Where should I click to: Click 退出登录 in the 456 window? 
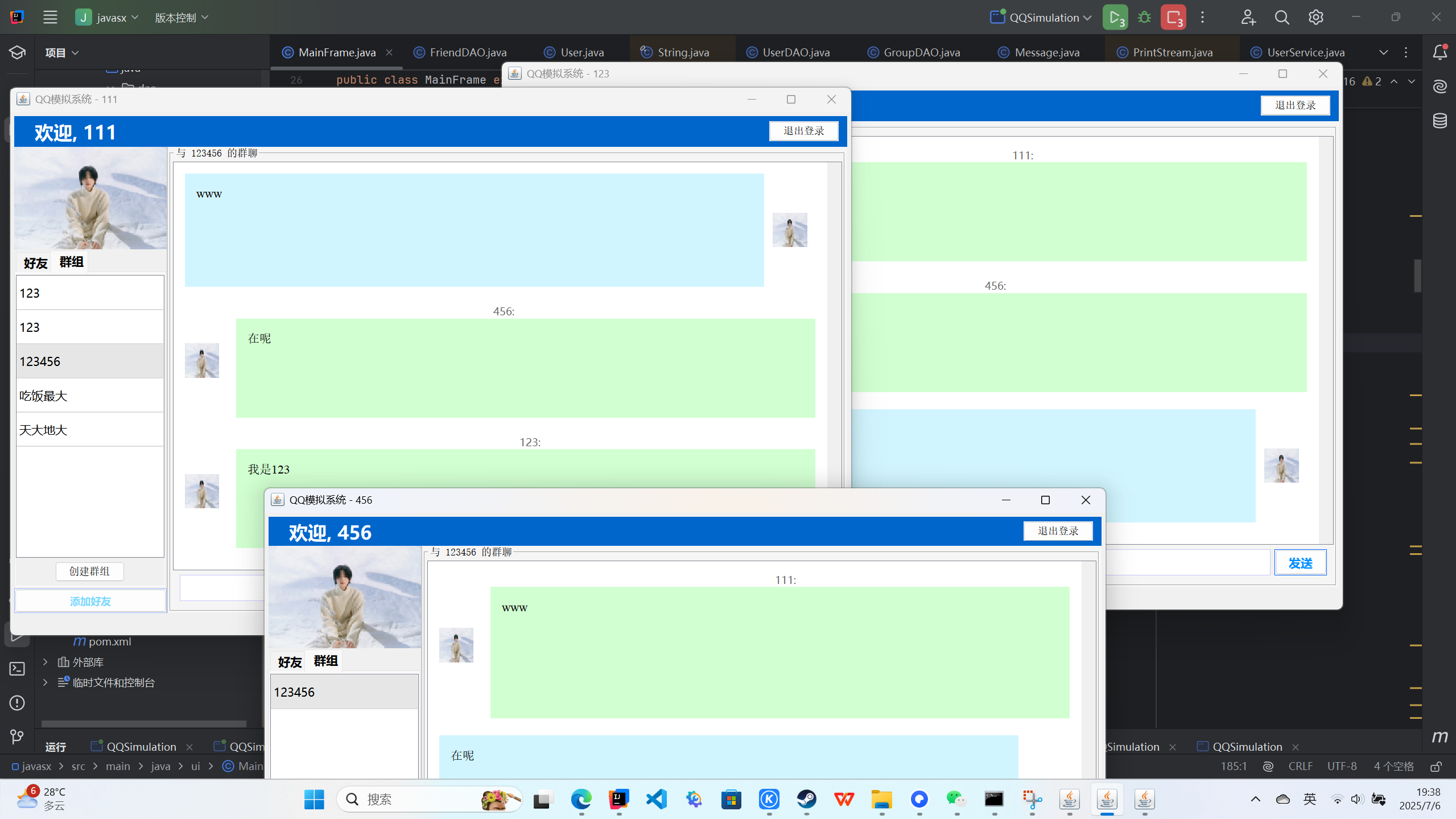click(x=1058, y=531)
